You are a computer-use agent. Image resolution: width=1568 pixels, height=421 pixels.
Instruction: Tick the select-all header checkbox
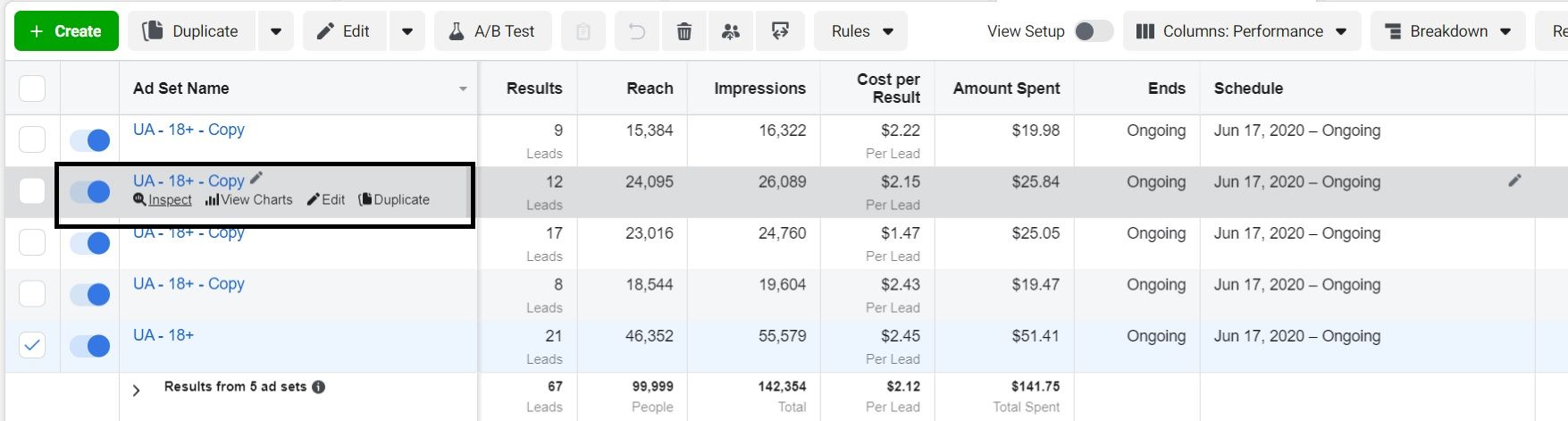tap(32, 88)
